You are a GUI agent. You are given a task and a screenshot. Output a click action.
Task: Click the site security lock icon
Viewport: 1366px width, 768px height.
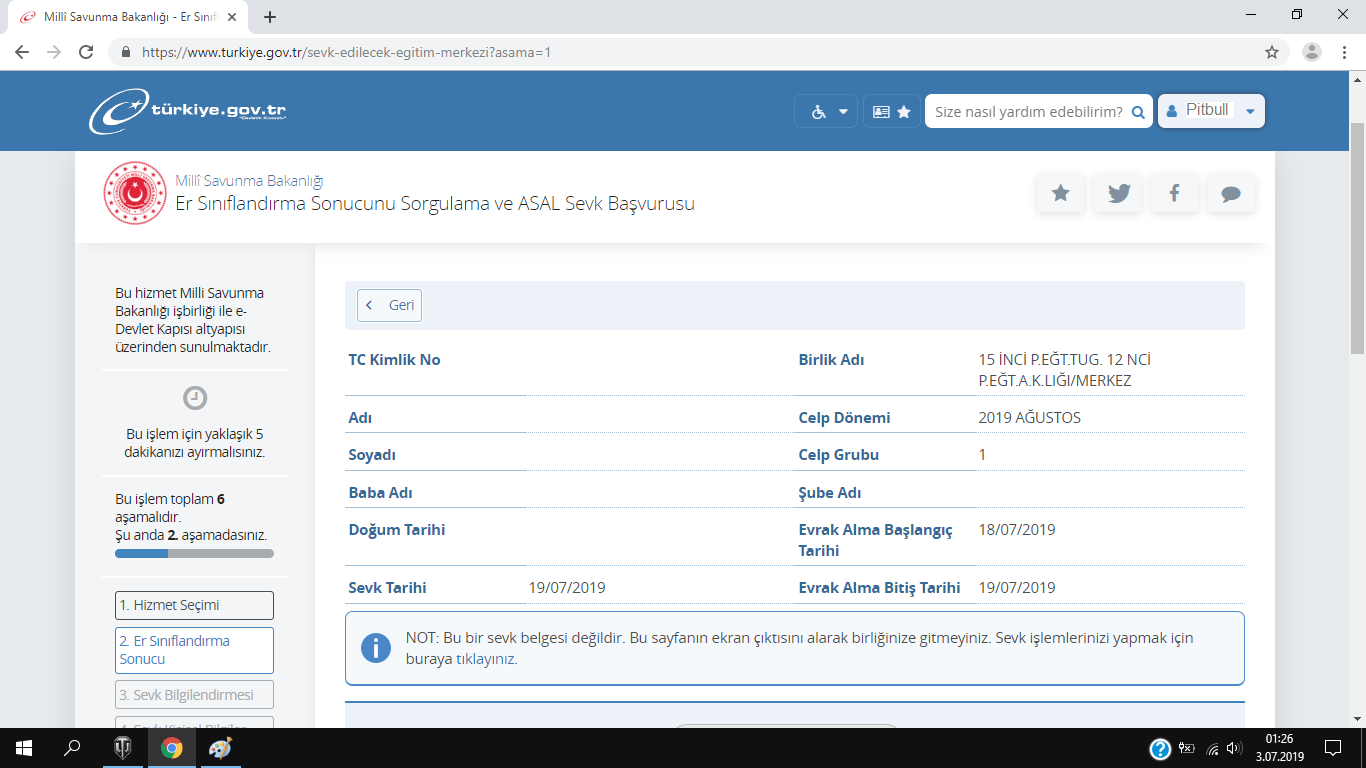tap(126, 52)
